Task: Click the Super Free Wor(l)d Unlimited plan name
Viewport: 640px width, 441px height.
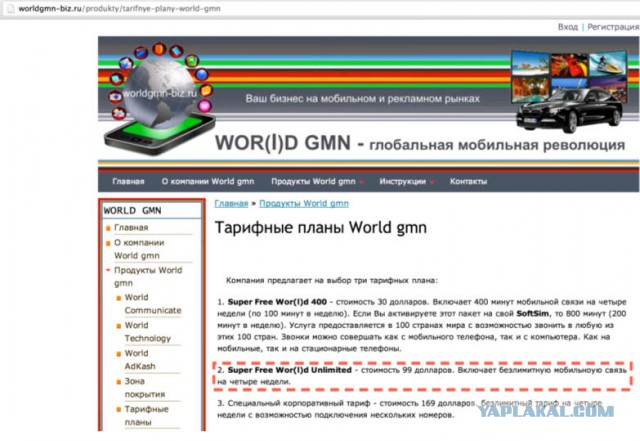Action: (x=289, y=370)
